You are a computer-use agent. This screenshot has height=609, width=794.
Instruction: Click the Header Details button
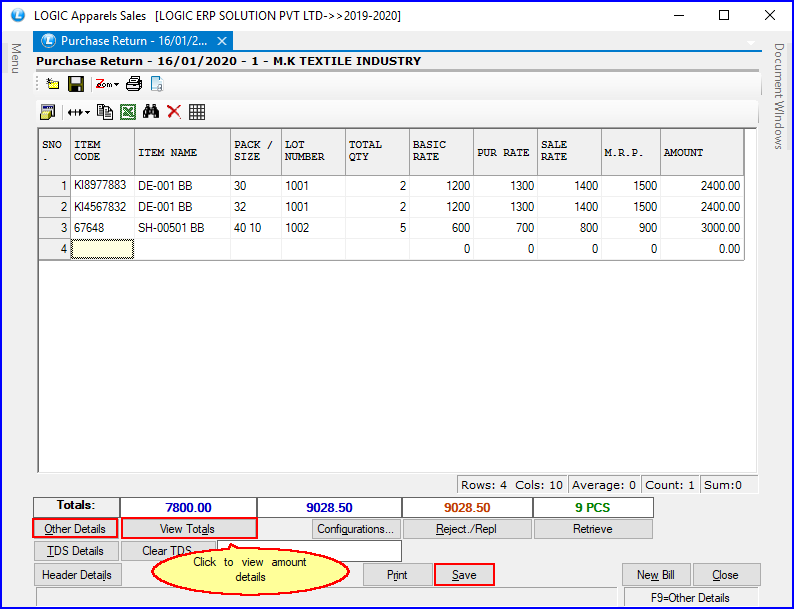pyautogui.click(x=77, y=575)
